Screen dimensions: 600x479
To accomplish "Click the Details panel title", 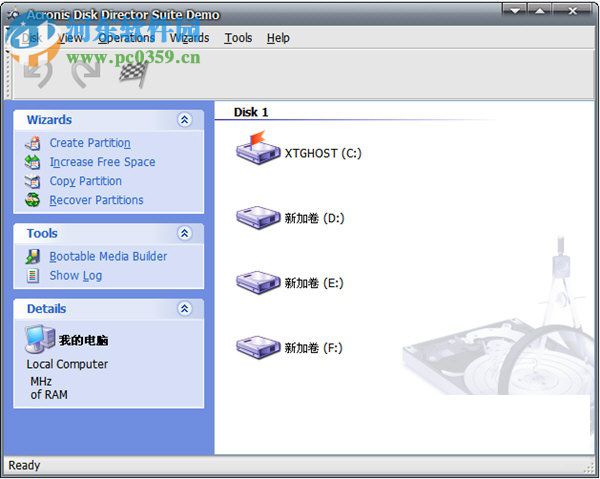I will pos(46,308).
